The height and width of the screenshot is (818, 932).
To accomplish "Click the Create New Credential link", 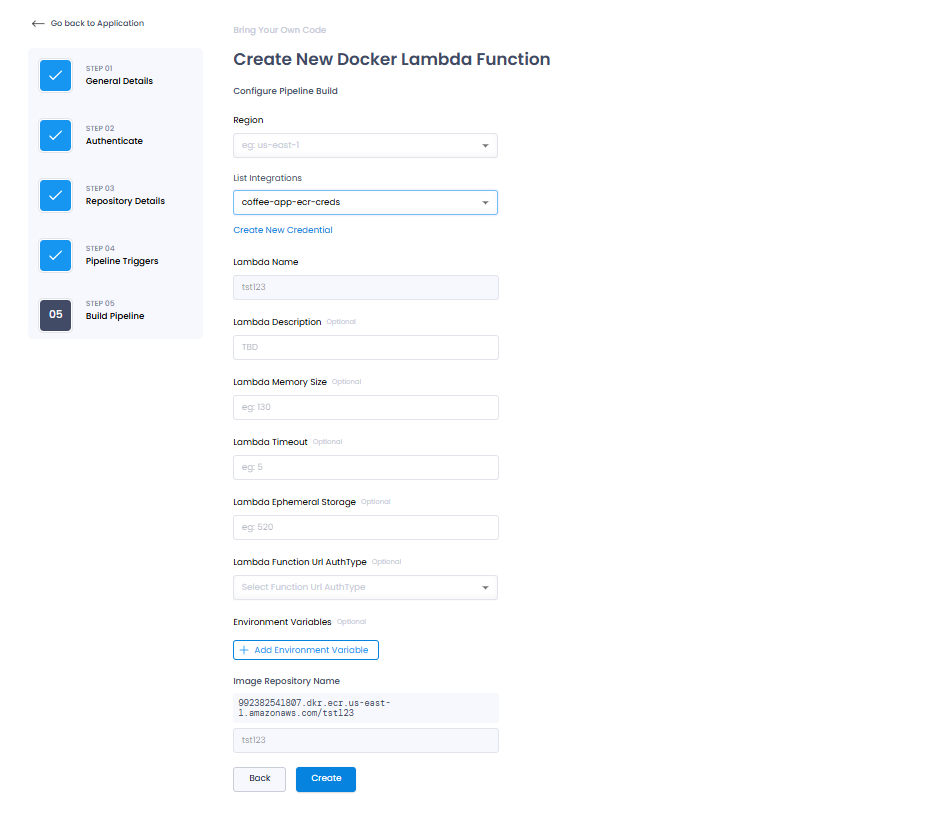I will tap(282, 230).
